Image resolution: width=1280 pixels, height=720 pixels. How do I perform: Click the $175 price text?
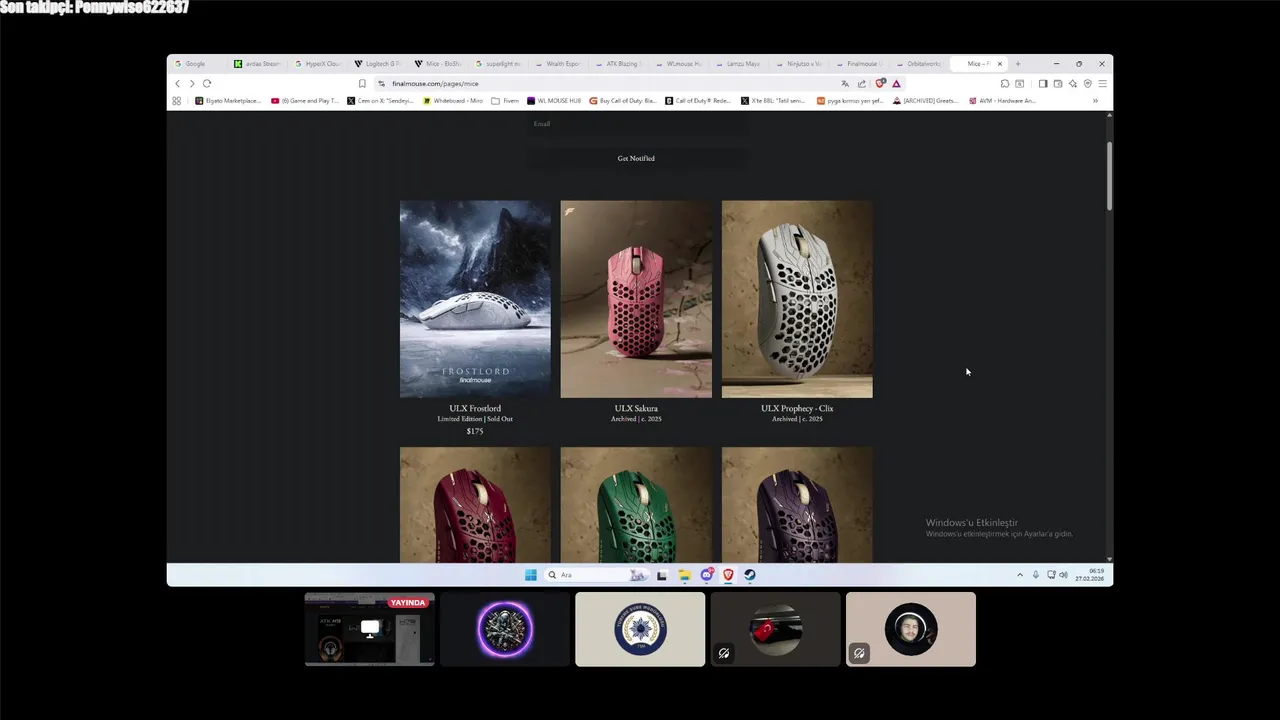(475, 431)
